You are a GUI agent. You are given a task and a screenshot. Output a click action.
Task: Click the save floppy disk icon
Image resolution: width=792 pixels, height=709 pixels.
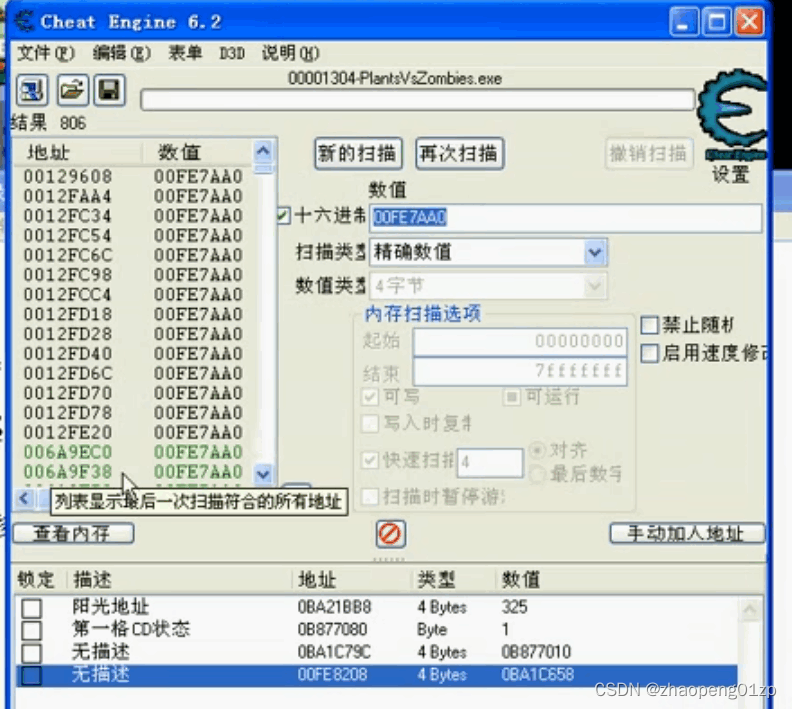tap(109, 90)
